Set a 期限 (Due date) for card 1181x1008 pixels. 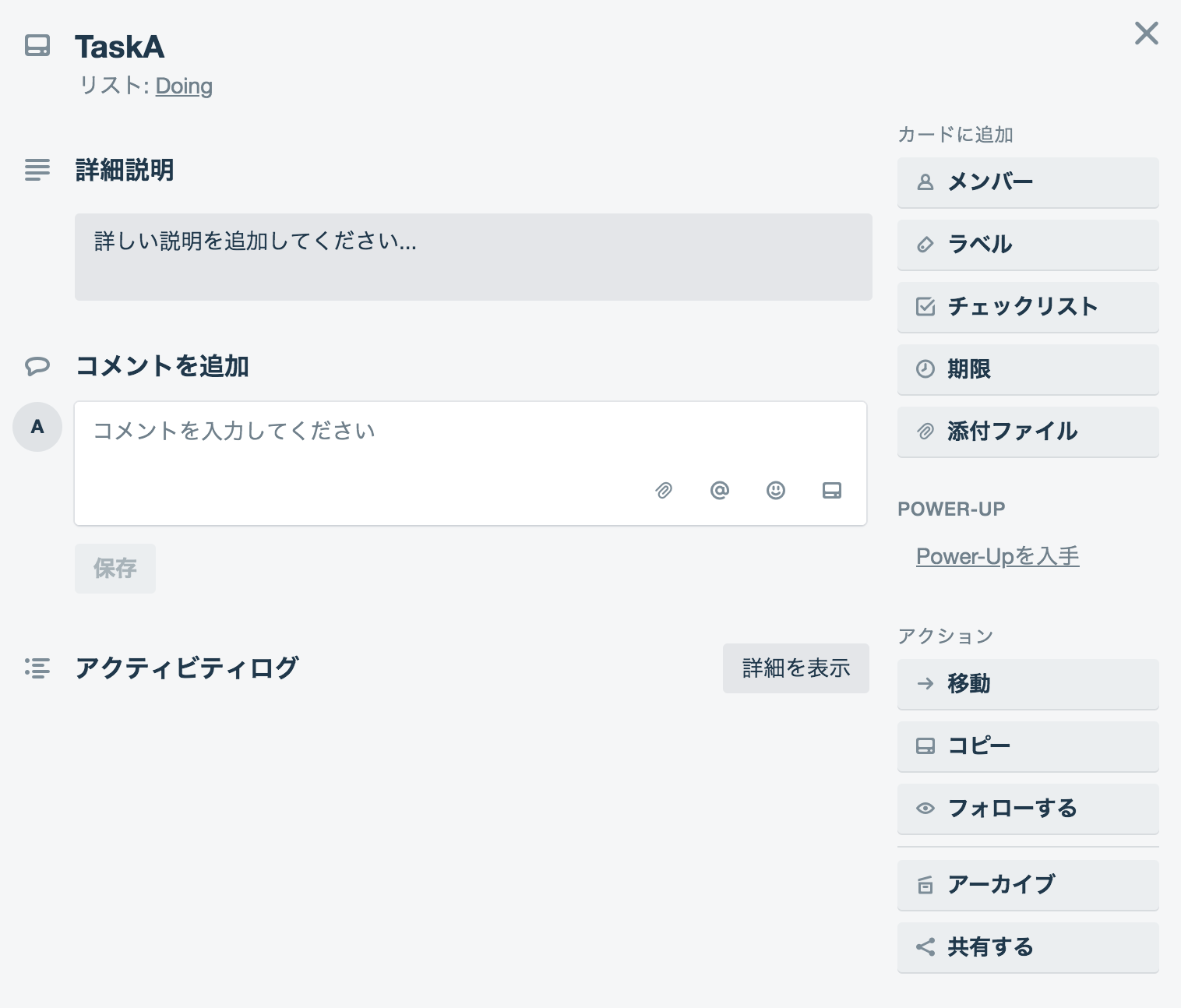pos(1028,369)
